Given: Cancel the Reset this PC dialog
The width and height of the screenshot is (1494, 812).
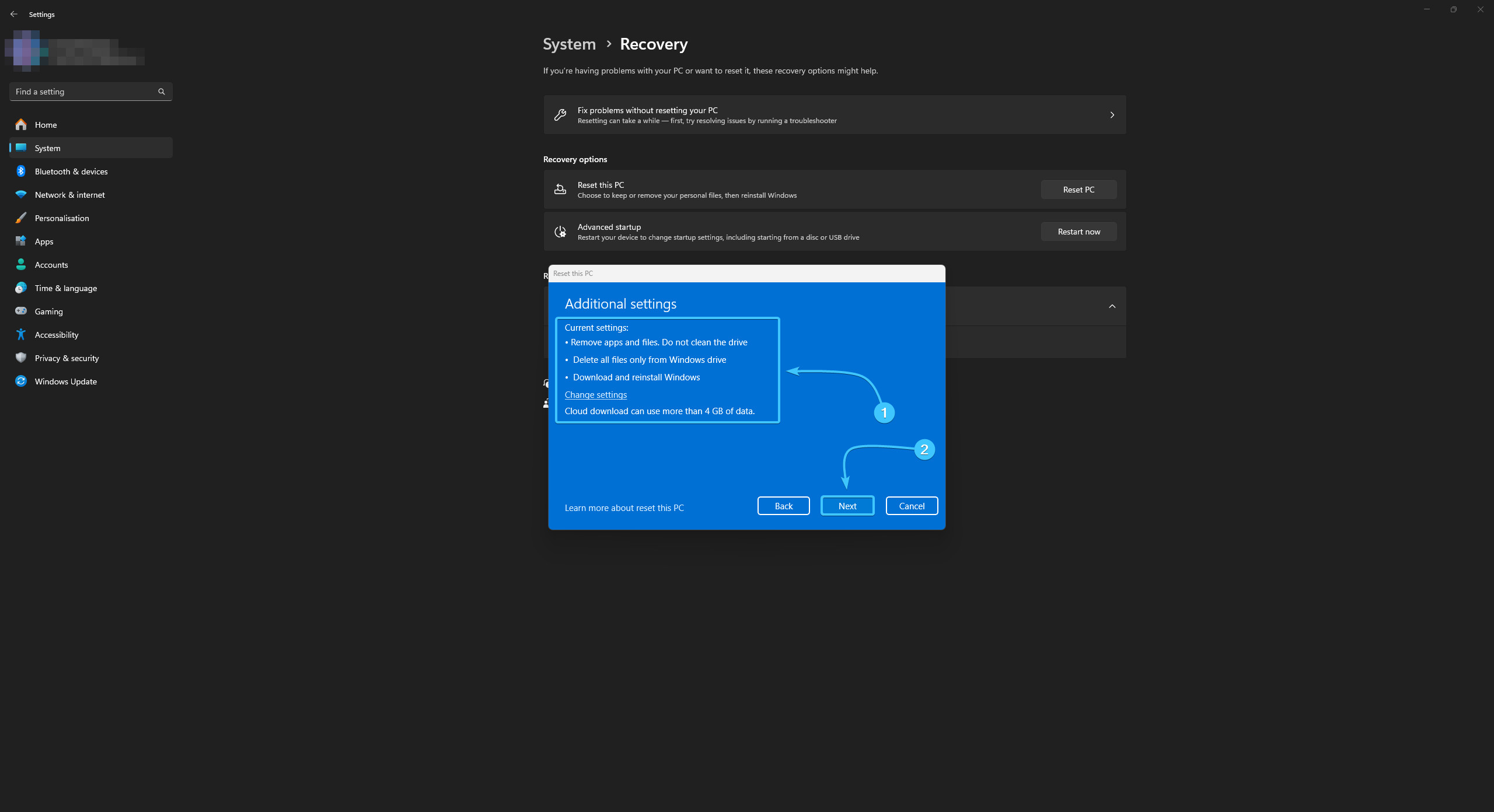Looking at the screenshot, I should tap(911, 506).
